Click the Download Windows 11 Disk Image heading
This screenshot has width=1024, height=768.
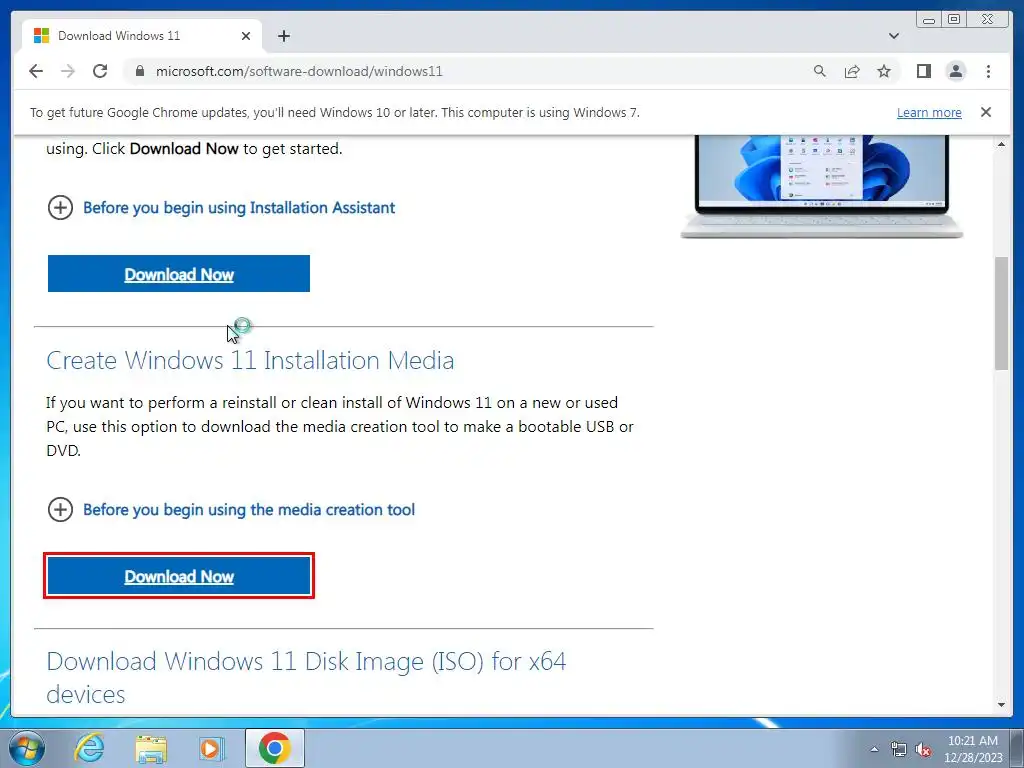(306, 678)
